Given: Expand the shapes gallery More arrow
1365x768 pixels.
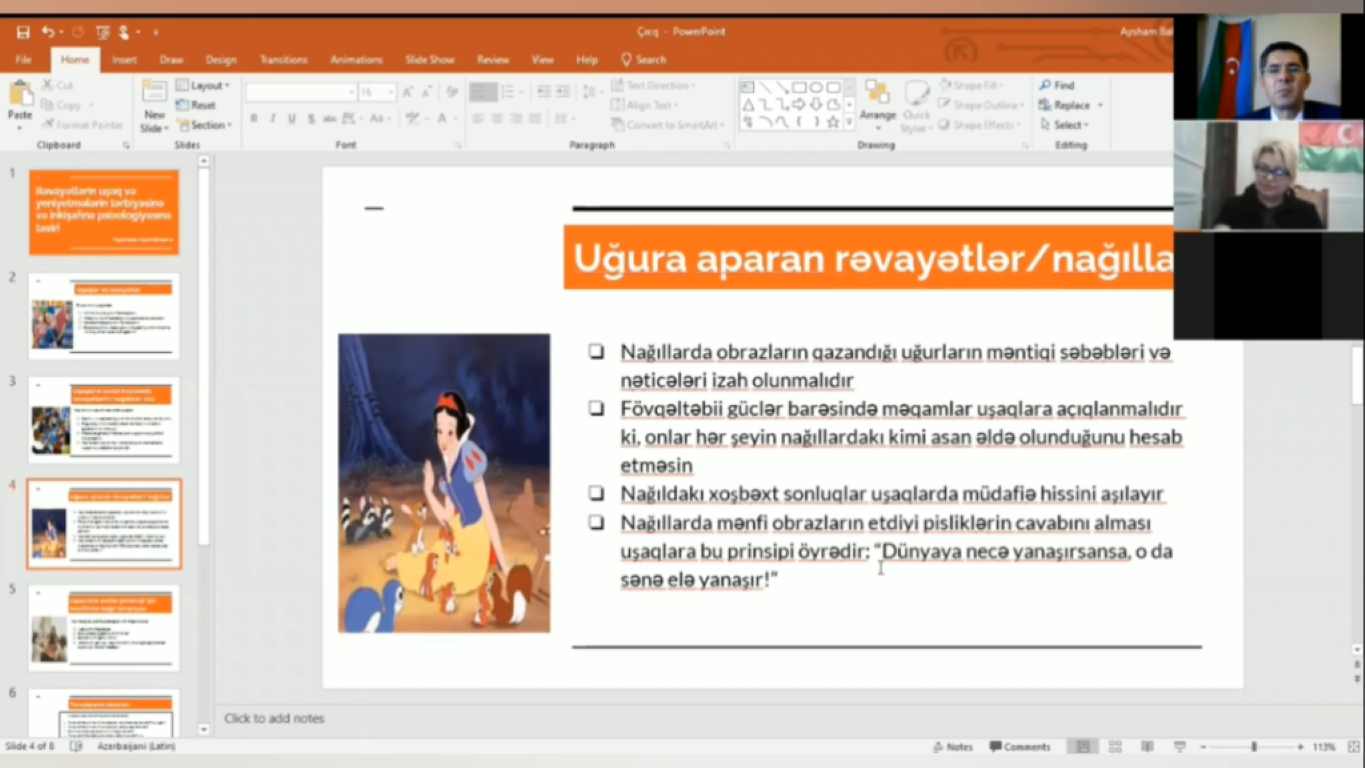Looking at the screenshot, I should tap(850, 123).
